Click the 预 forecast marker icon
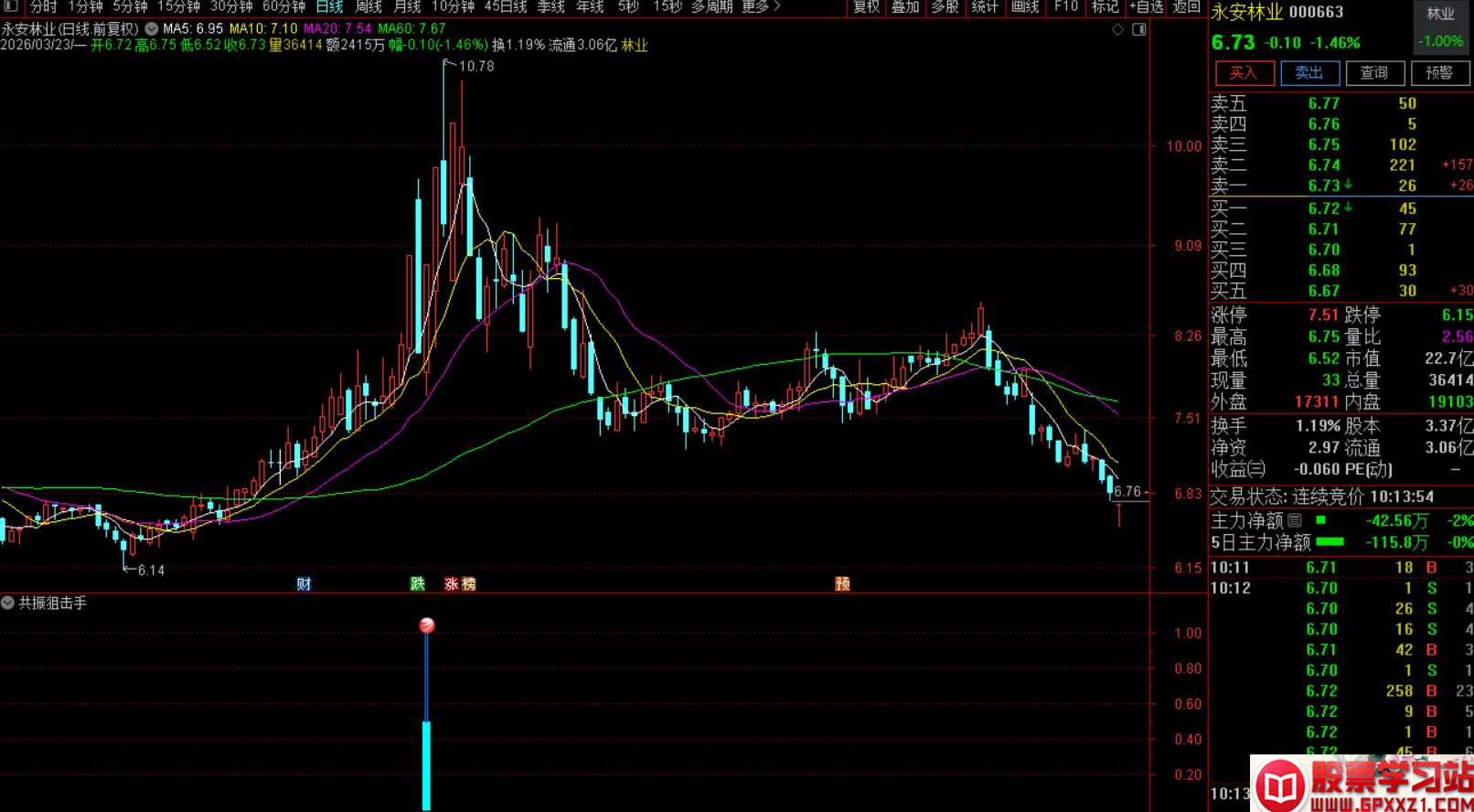The height and width of the screenshot is (812, 1474). pyautogui.click(x=842, y=583)
